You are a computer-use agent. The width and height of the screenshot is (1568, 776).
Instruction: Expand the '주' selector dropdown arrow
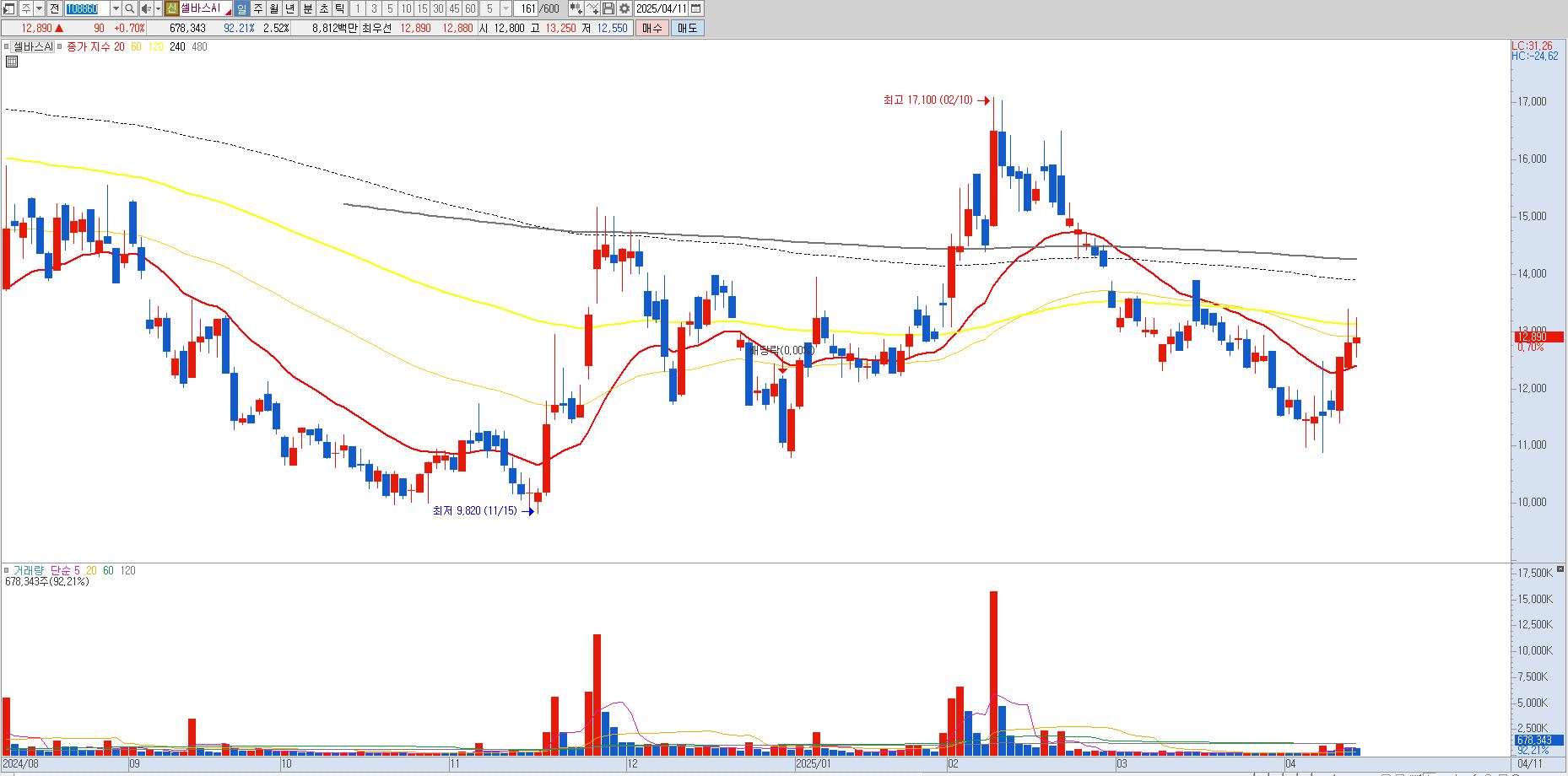pos(40,8)
